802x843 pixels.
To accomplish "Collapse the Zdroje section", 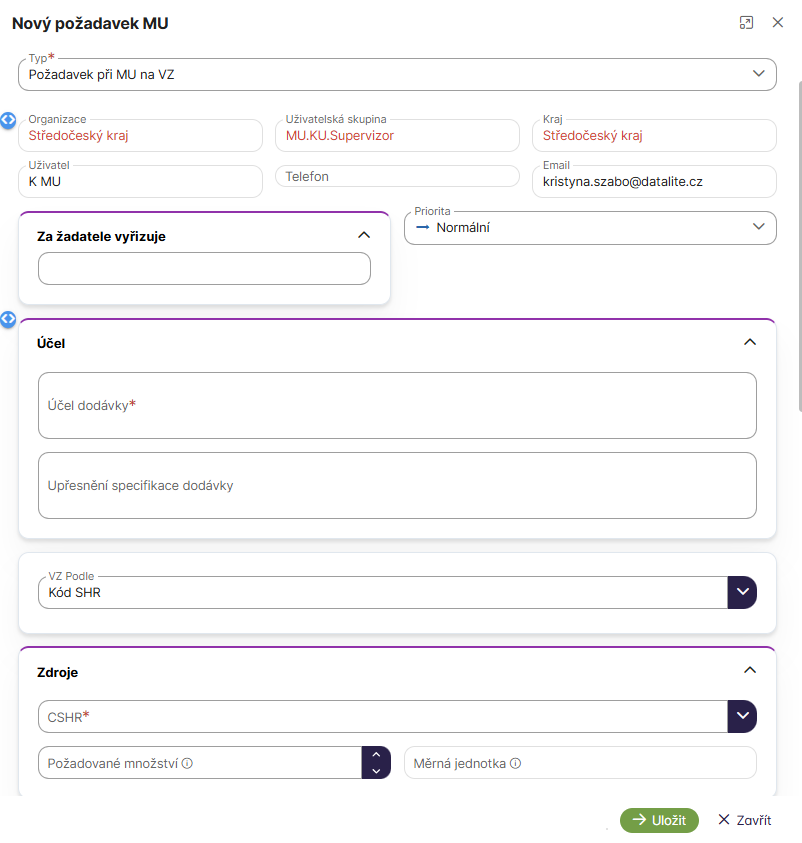I will click(750, 671).
